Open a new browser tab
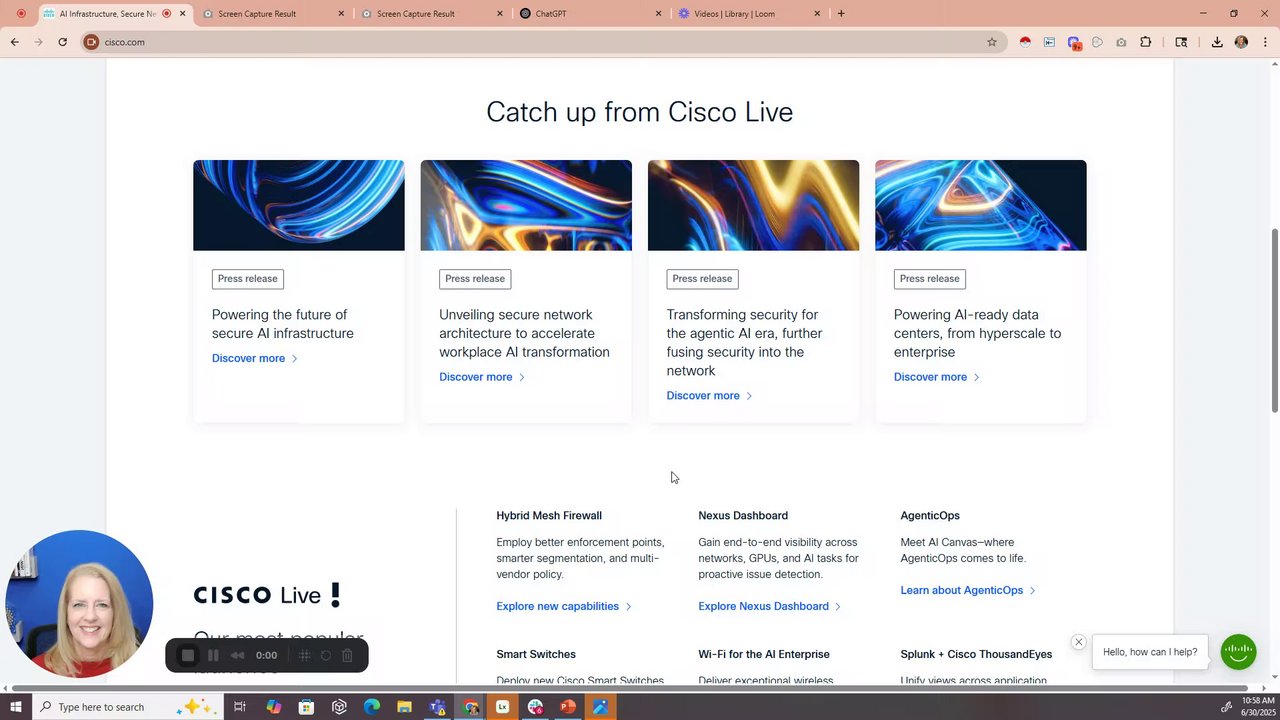This screenshot has height=720, width=1280. [x=841, y=13]
